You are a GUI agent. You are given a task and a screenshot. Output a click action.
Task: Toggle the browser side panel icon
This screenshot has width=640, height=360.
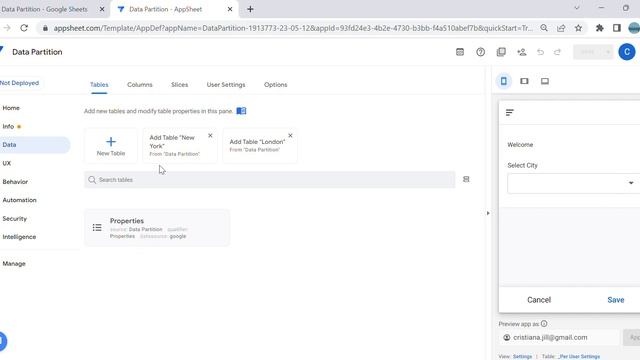coord(617,28)
